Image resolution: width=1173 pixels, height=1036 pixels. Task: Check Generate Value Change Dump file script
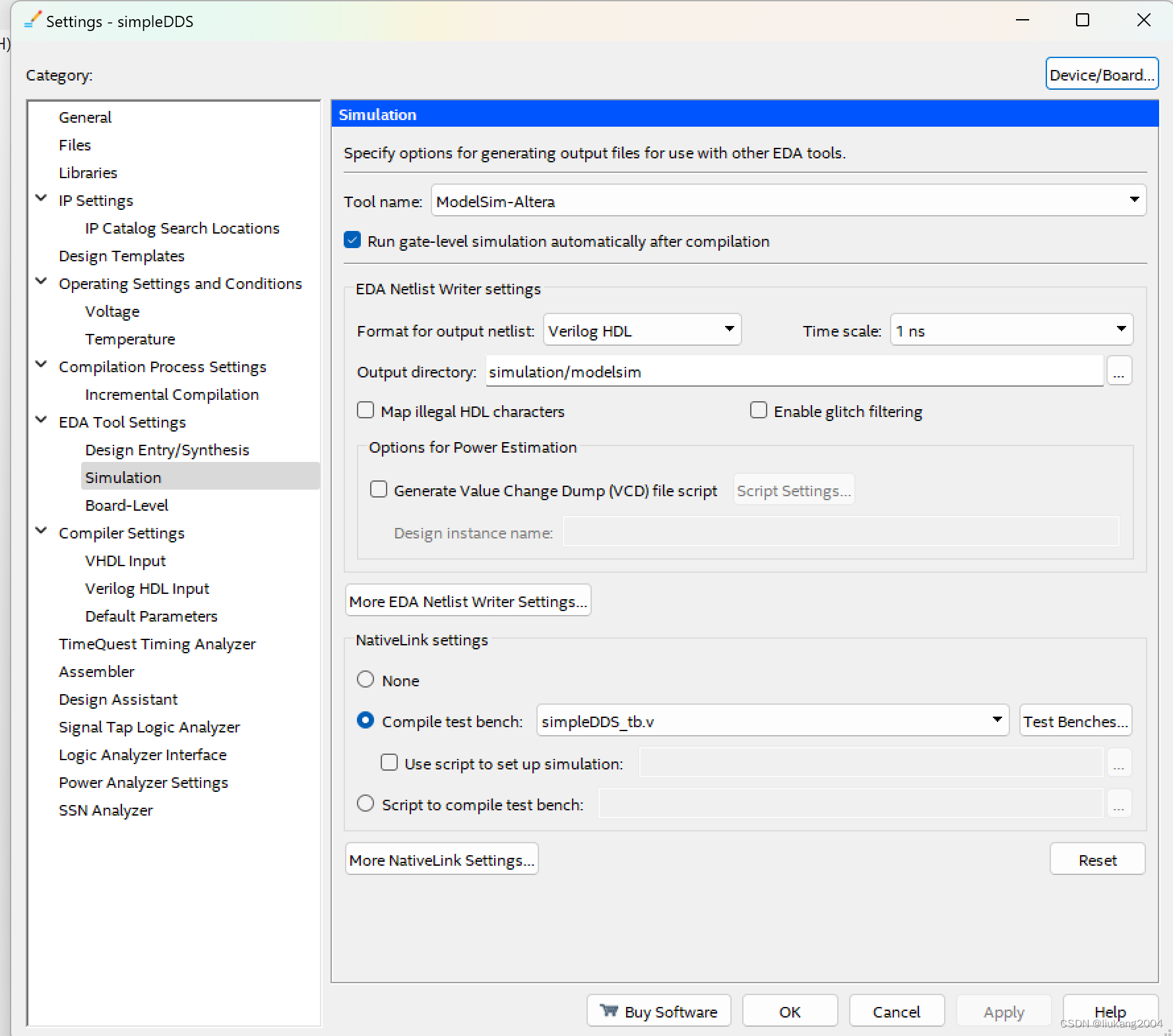click(x=379, y=490)
